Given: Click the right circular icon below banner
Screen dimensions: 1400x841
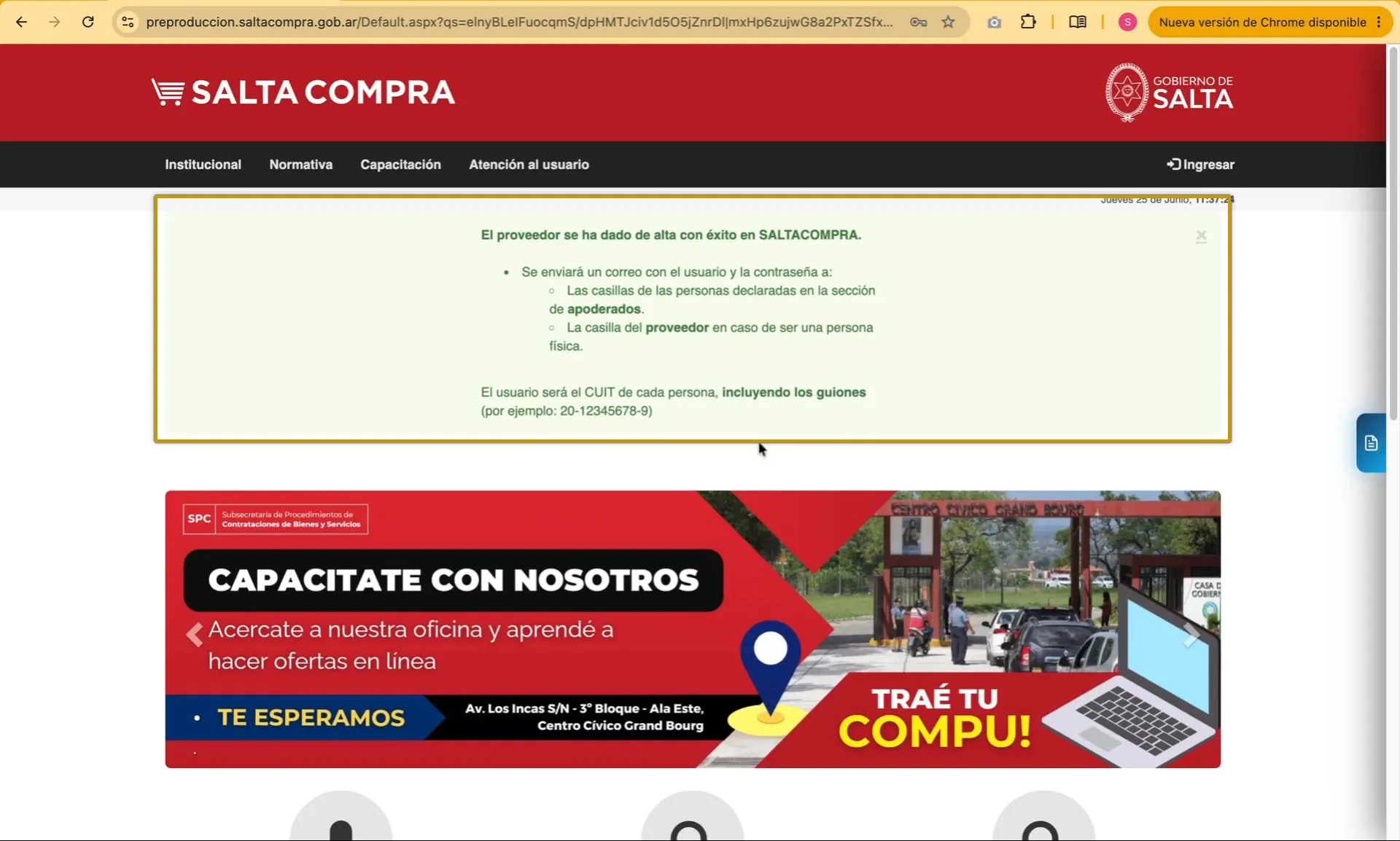Looking at the screenshot, I should click(1043, 816).
